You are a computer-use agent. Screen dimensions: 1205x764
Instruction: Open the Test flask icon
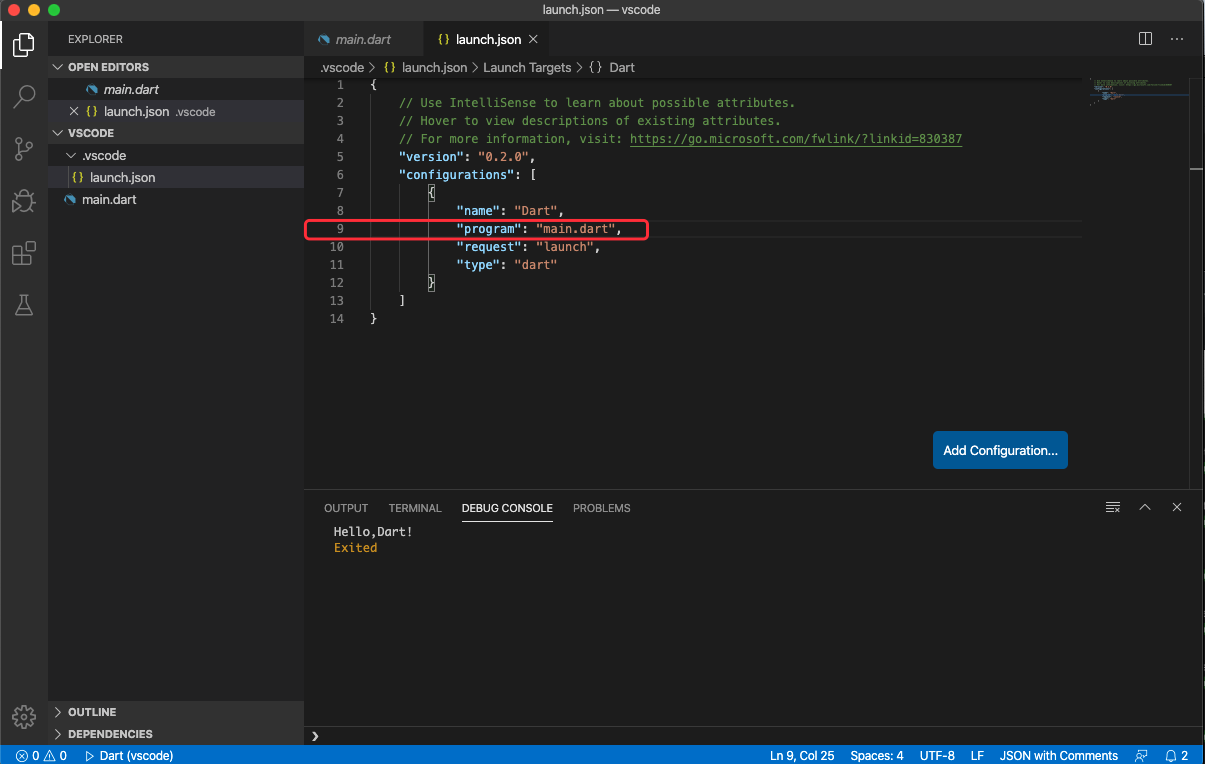pos(24,306)
